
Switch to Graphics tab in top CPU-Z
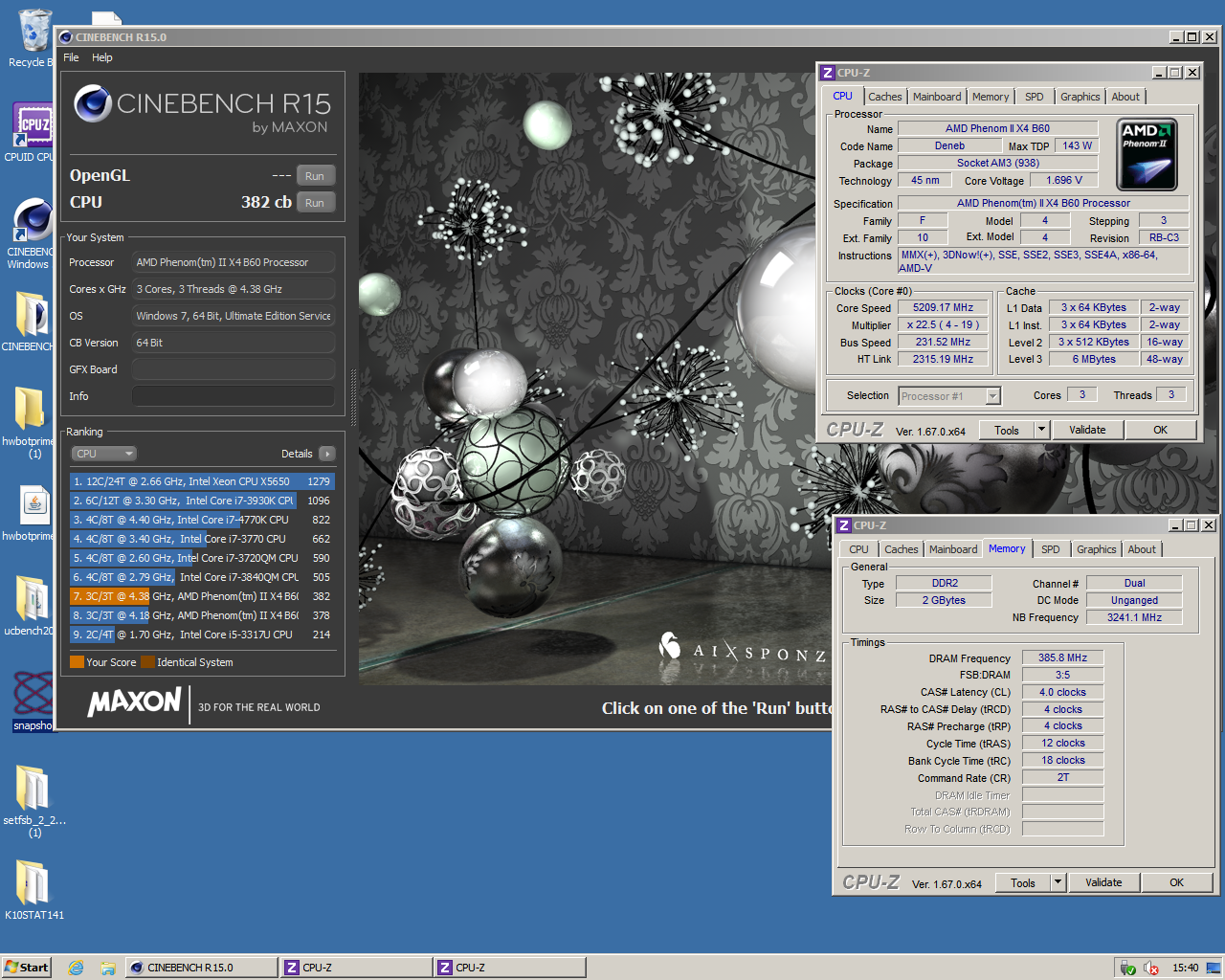tap(1080, 97)
